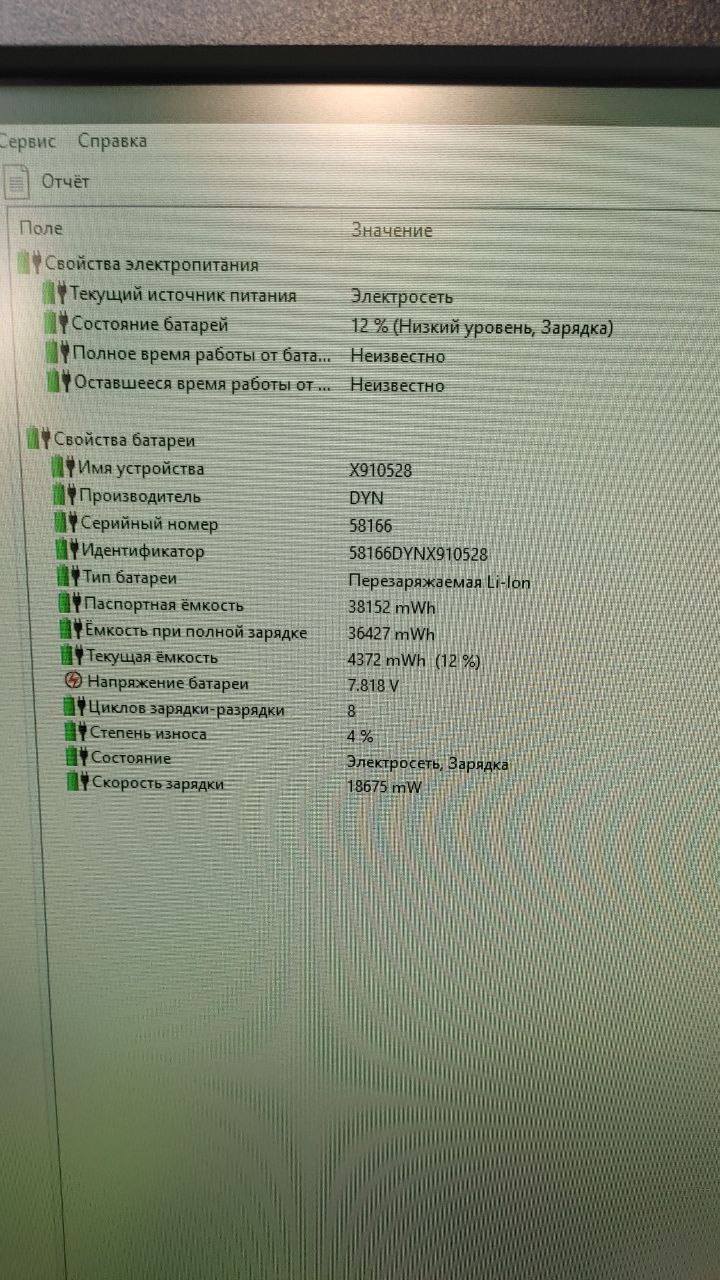Click the value Электросеть, Зарядка

427,763
